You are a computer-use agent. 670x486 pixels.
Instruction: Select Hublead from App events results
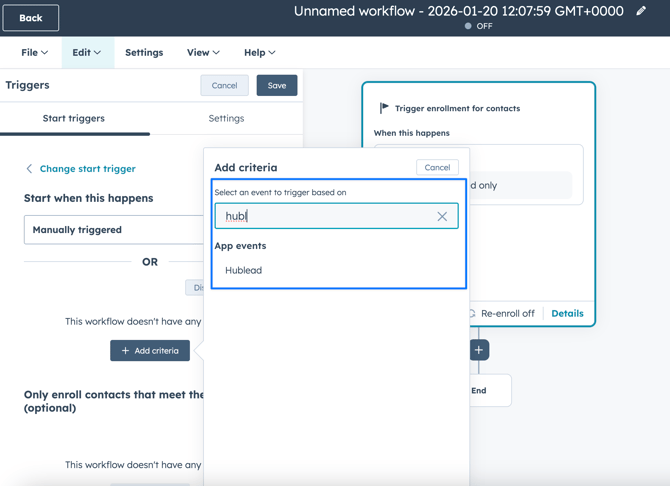coord(244,270)
